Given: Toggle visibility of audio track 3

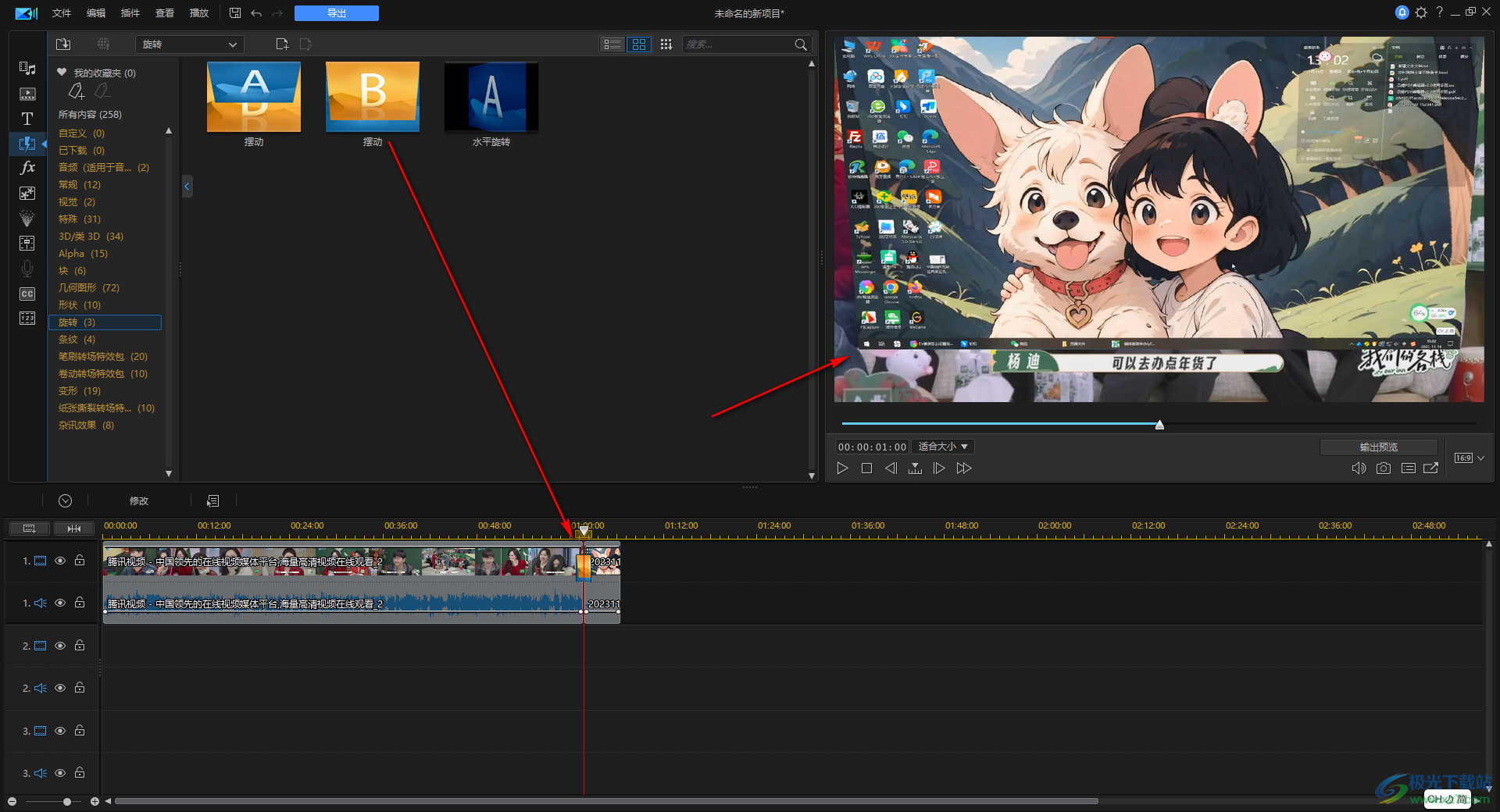Looking at the screenshot, I should [60, 773].
